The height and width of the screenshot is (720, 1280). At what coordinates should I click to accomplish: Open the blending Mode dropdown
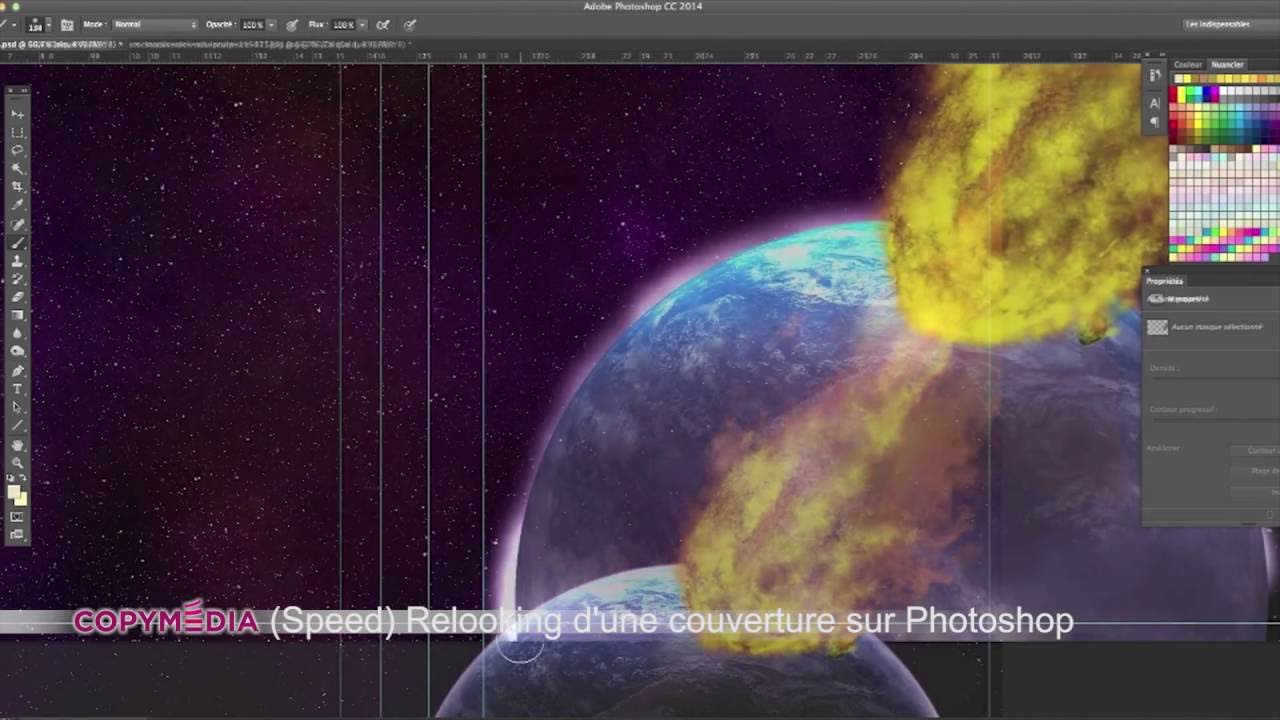tap(155, 24)
